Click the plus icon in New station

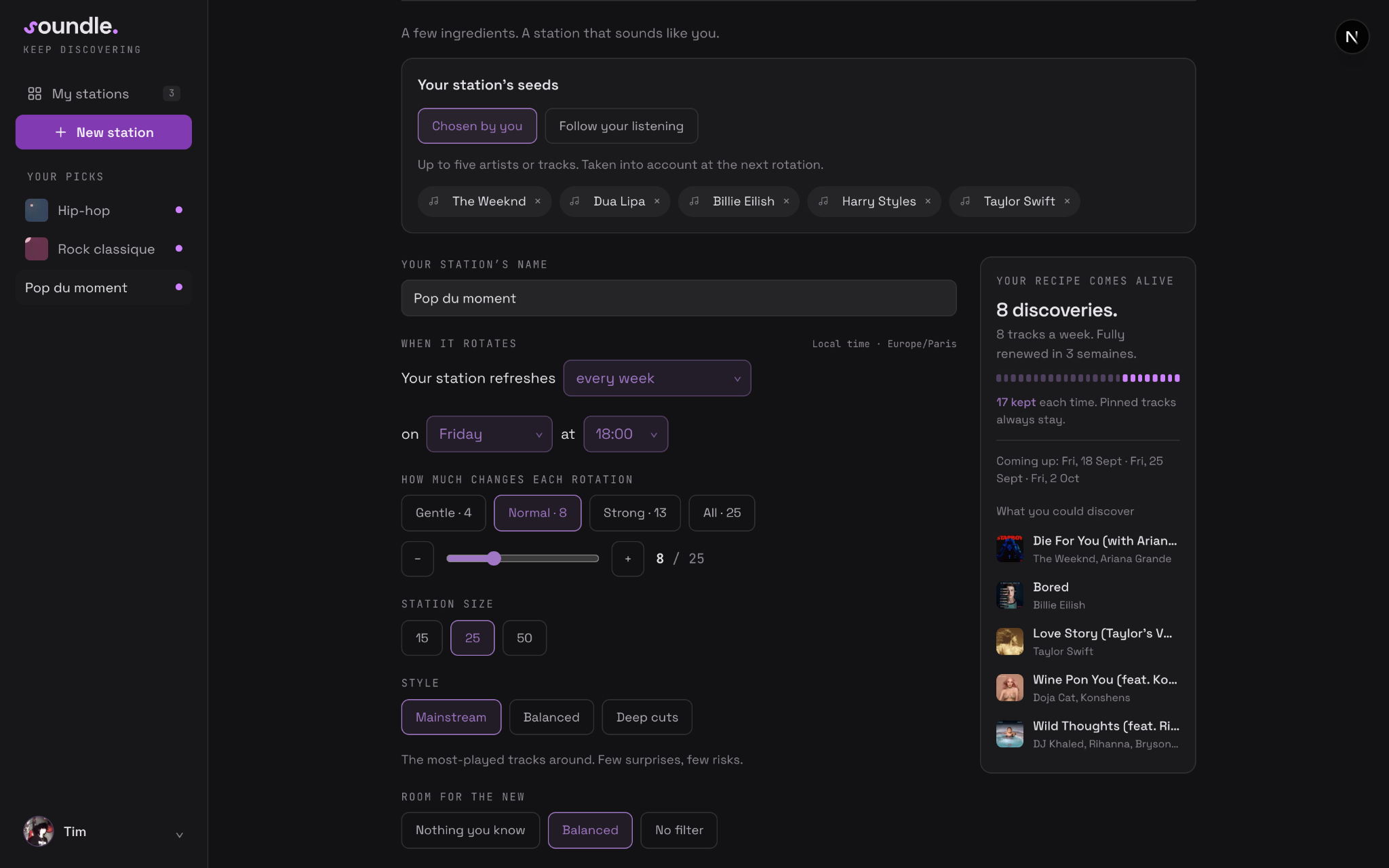61,132
